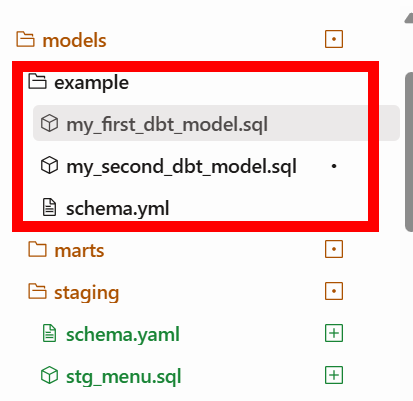Image resolution: width=413 pixels, height=401 pixels.
Task: Click the document icon beside schema.yml
Action: coord(49,207)
